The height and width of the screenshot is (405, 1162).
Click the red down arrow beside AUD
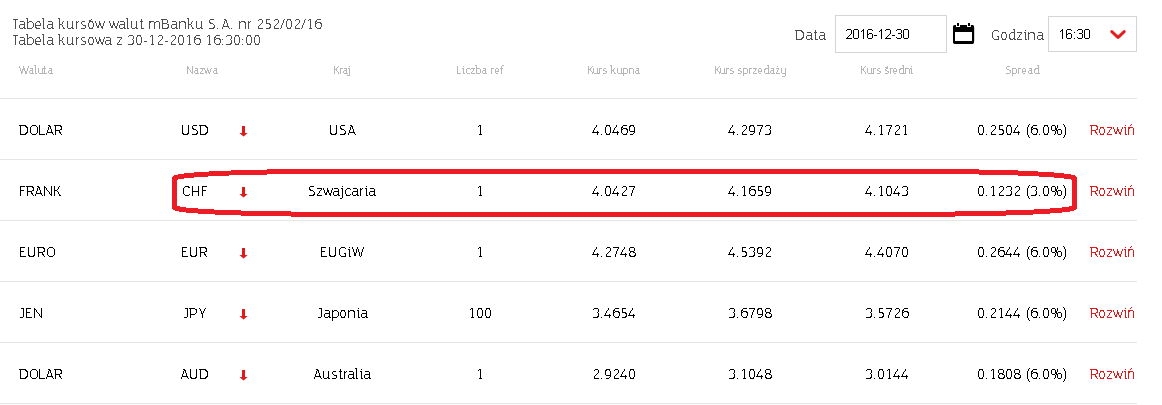click(x=243, y=375)
